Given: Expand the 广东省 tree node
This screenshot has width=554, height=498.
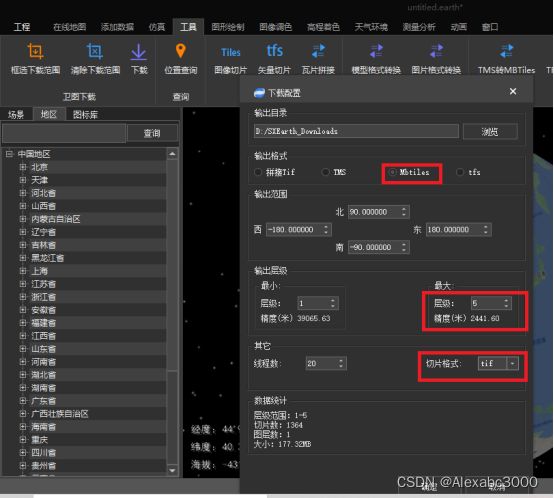Looking at the screenshot, I should tap(23, 401).
